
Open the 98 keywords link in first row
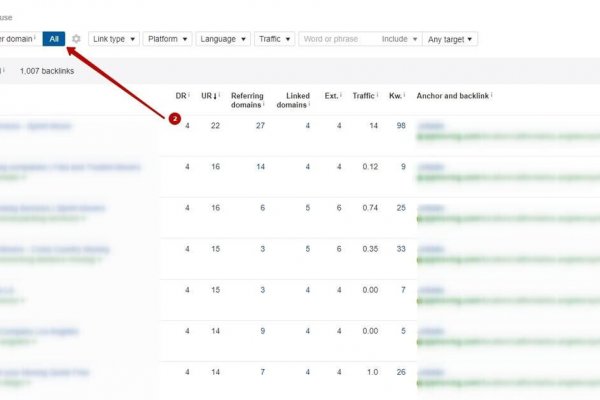pos(400,125)
